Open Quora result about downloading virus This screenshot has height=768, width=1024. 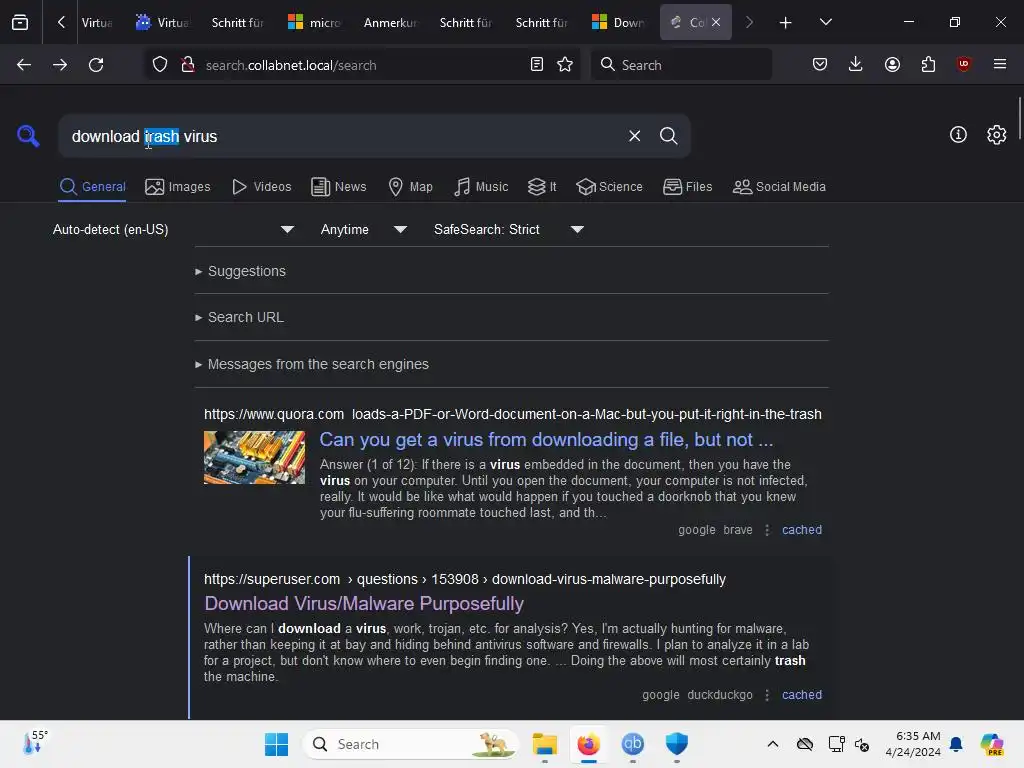[546, 440]
